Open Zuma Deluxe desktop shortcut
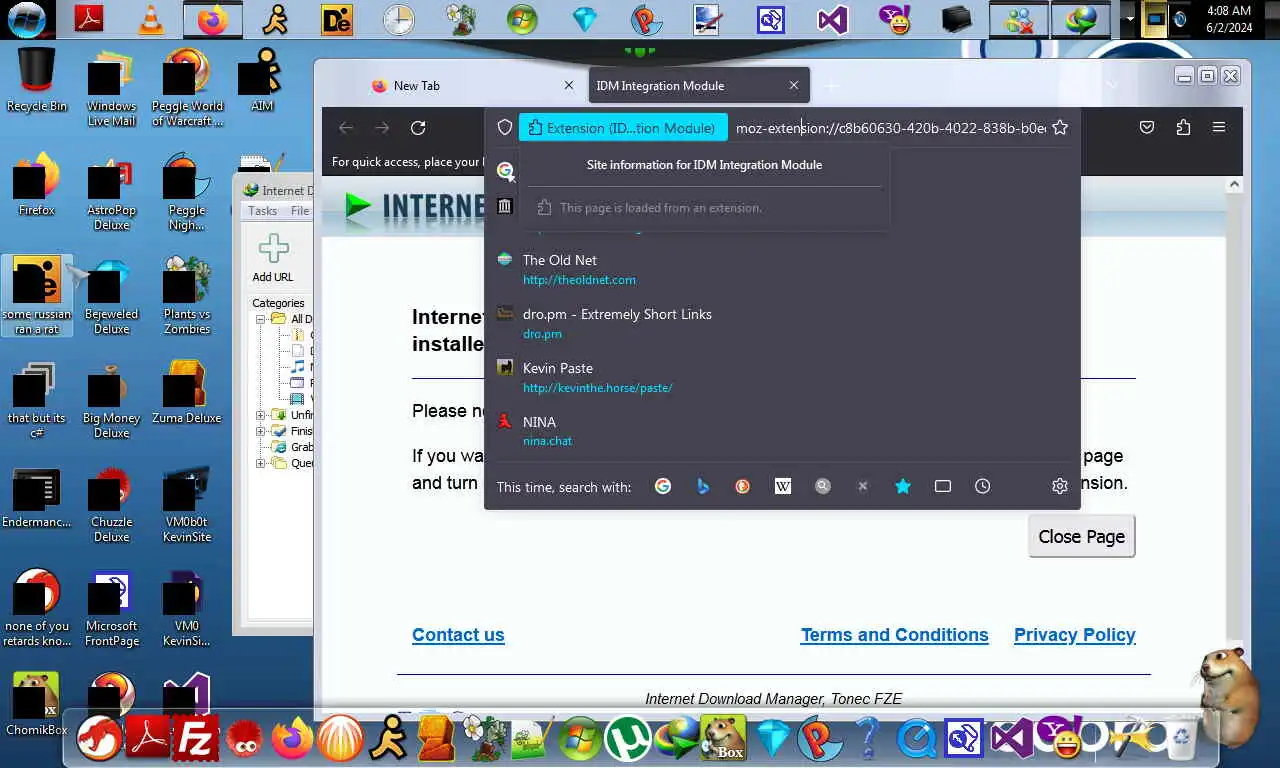 [187, 392]
